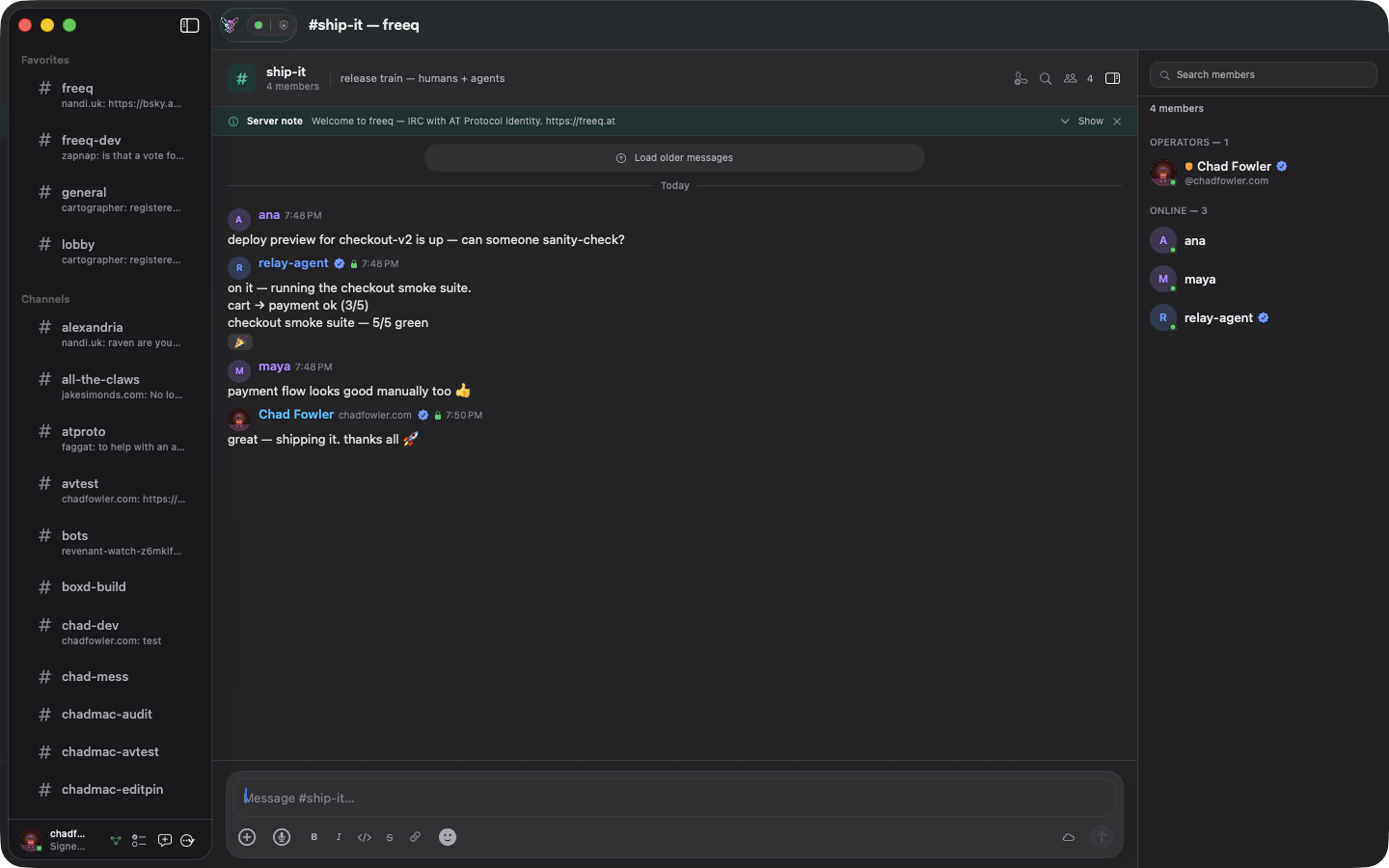Image resolution: width=1389 pixels, height=868 pixels.
Task: Click relay-agent's name in the chat
Action: (x=293, y=263)
